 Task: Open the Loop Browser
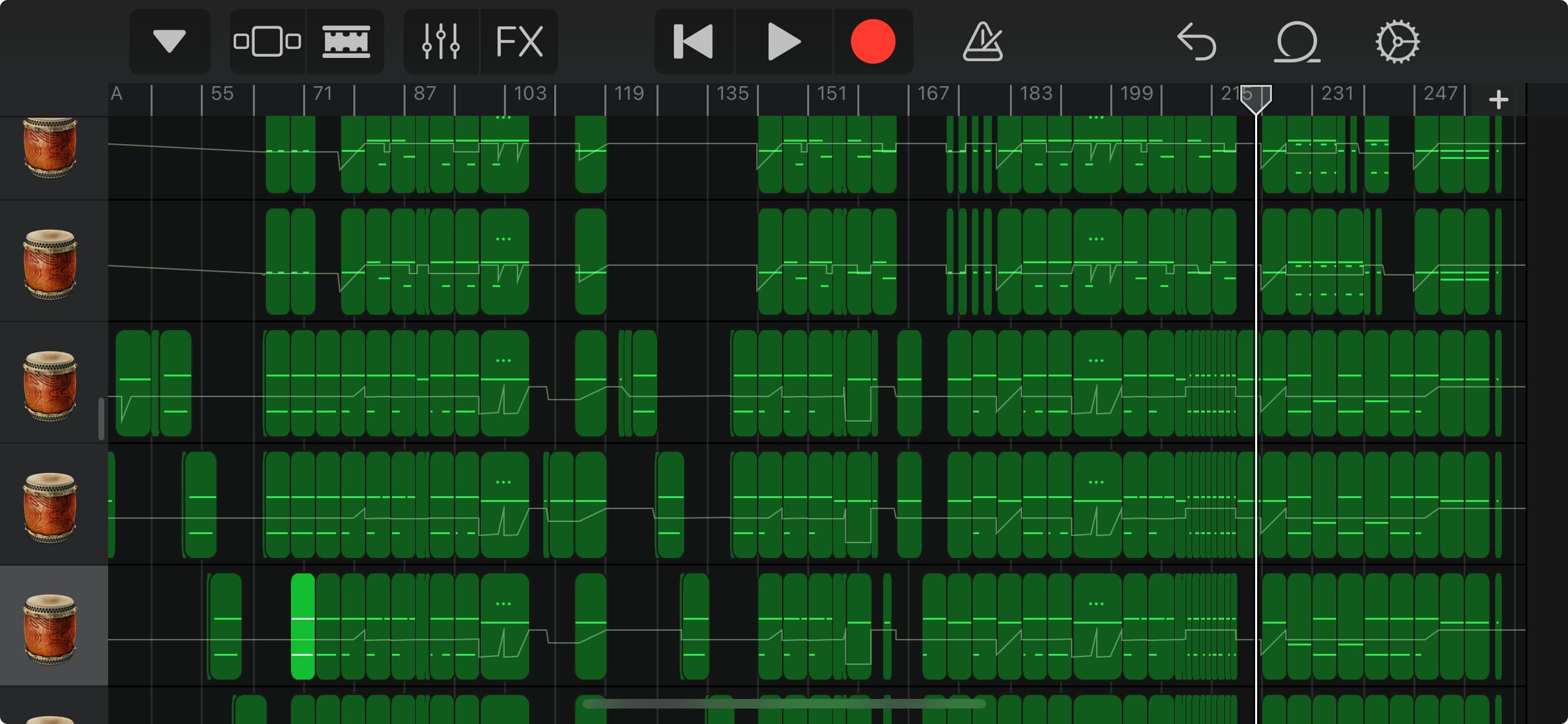[1296, 42]
